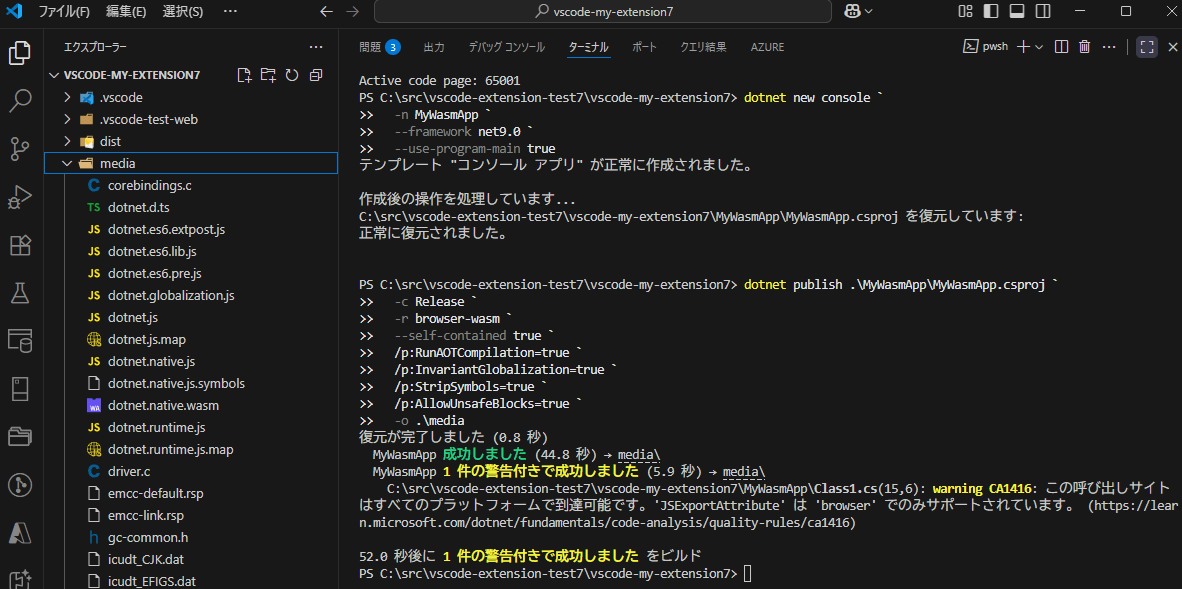The width and height of the screenshot is (1182, 589).
Task: Click the first media\ output link
Action: pyautogui.click(x=638, y=455)
